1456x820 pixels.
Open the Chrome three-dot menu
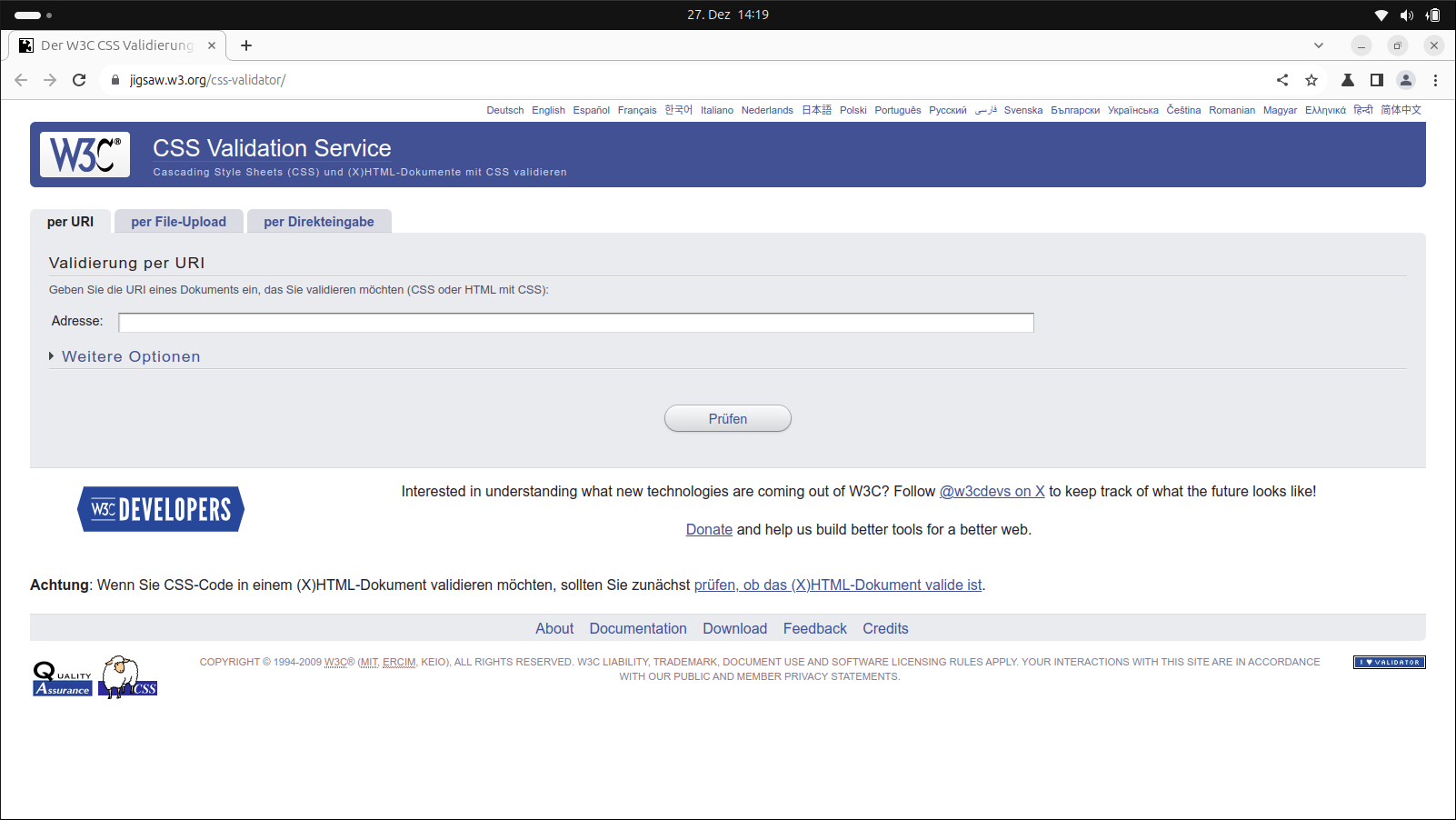pos(1435,80)
